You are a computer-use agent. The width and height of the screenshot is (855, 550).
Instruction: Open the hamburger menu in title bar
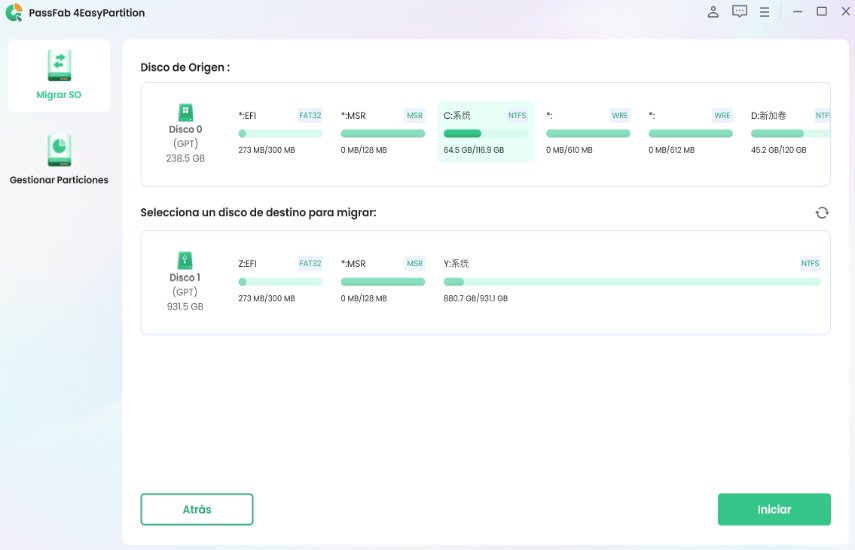[x=765, y=12]
